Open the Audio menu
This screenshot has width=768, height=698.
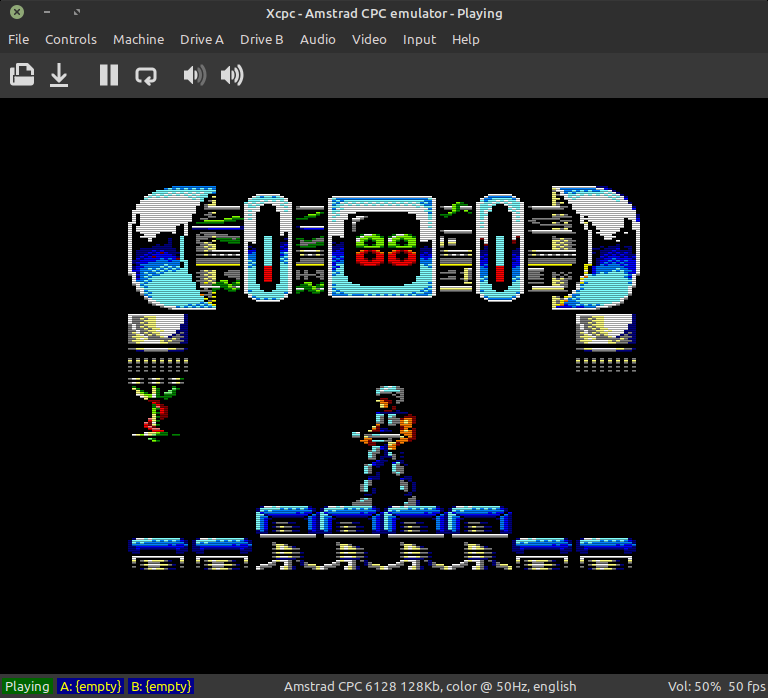318,40
